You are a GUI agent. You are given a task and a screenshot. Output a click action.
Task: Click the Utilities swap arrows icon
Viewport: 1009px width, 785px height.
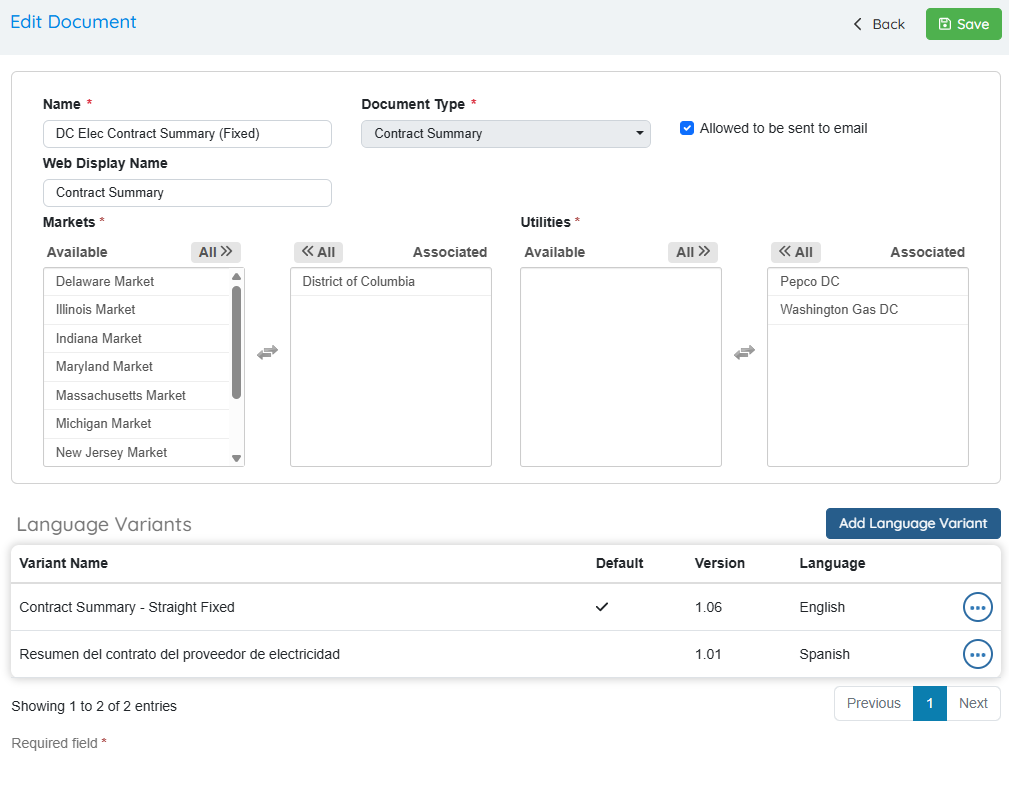pyautogui.click(x=745, y=352)
